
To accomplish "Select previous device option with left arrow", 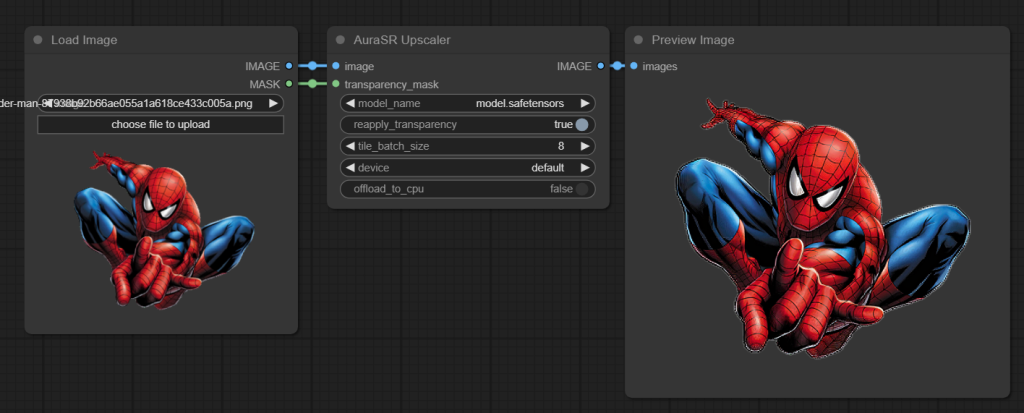I will point(349,168).
